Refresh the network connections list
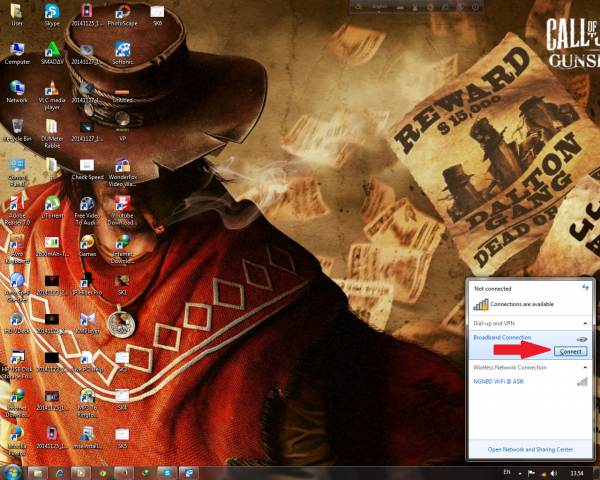 (x=585, y=287)
